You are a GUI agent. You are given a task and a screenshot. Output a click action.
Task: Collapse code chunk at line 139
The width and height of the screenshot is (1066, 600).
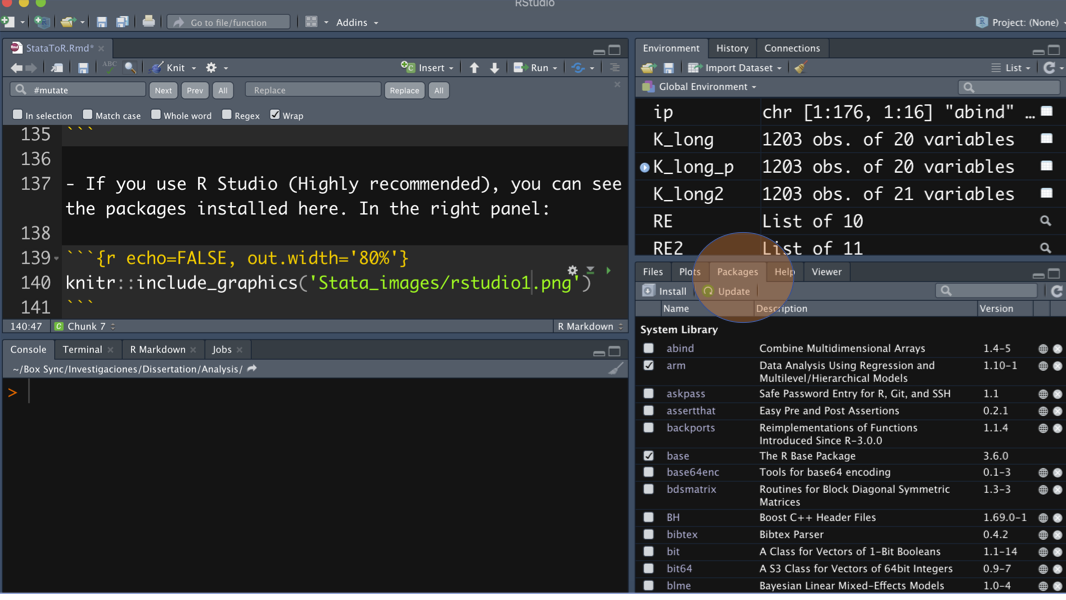click(x=56, y=259)
